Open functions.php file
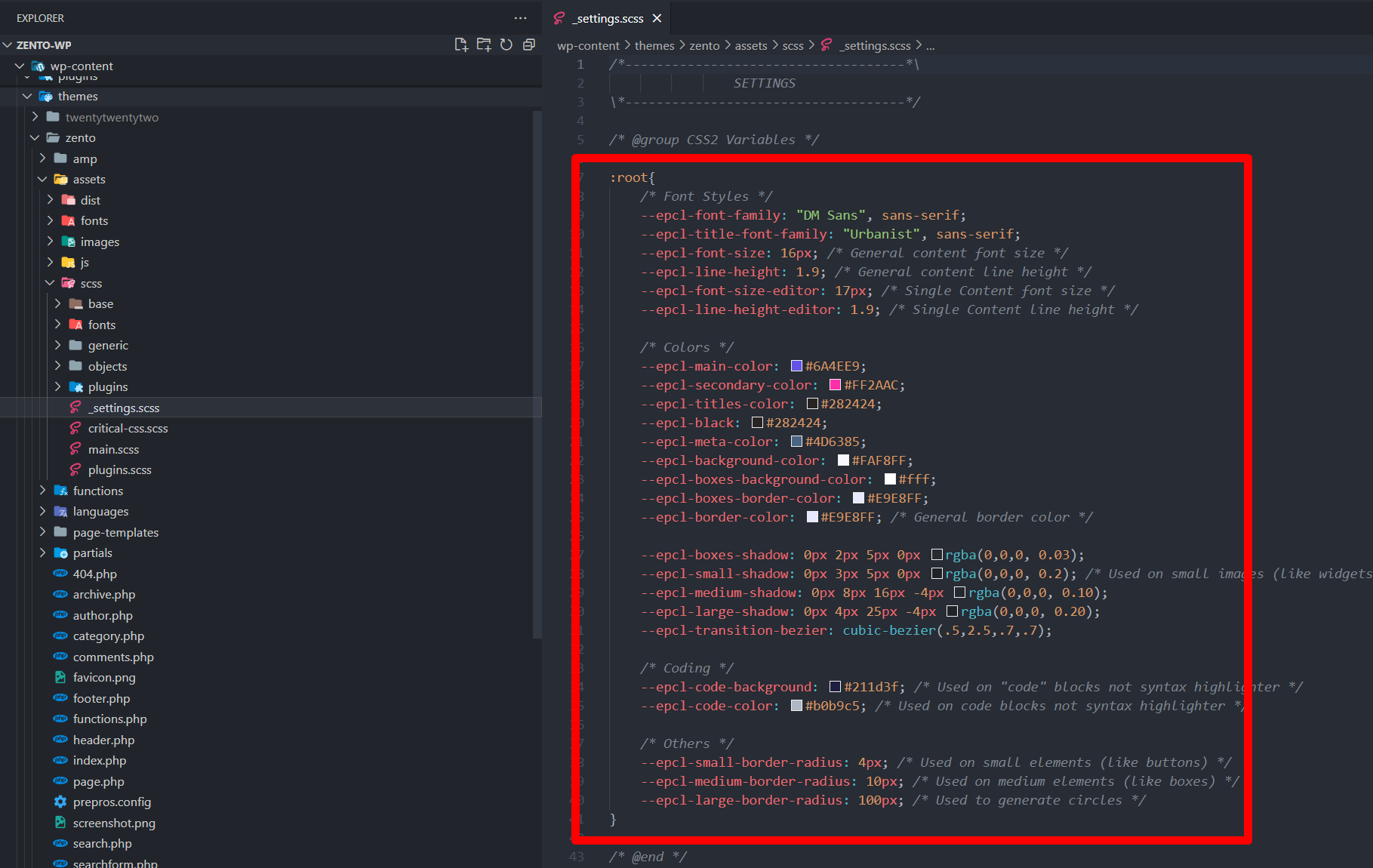This screenshot has width=1373, height=868. 109,719
